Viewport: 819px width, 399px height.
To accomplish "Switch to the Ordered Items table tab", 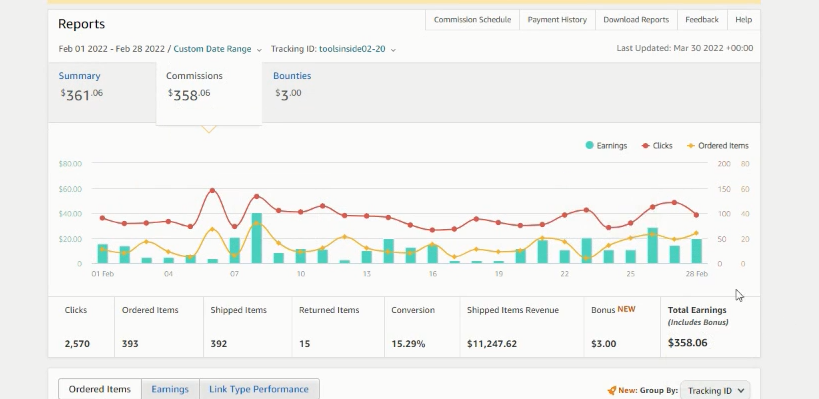I will click(x=100, y=389).
